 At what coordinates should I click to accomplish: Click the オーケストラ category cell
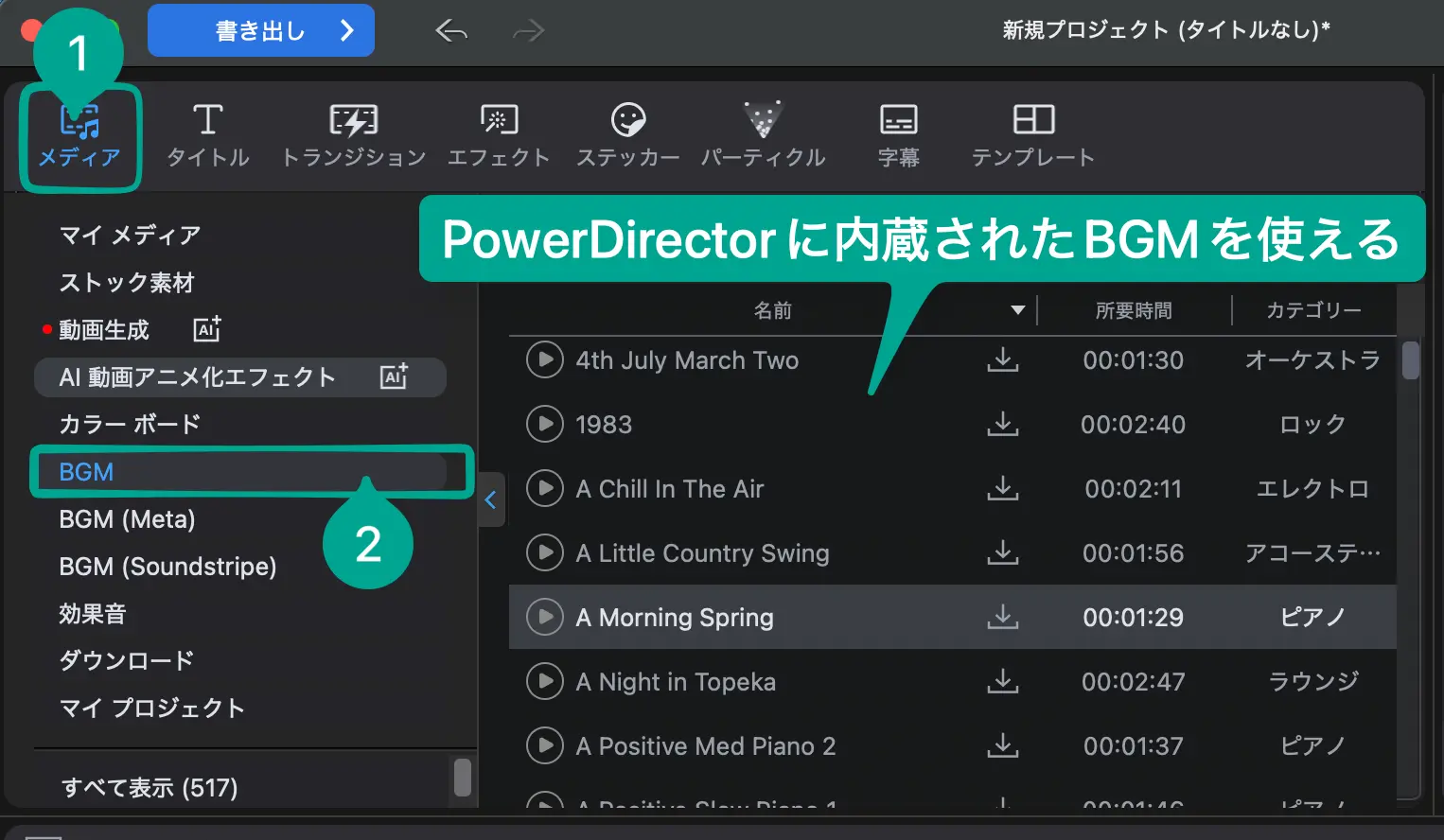(x=1313, y=359)
